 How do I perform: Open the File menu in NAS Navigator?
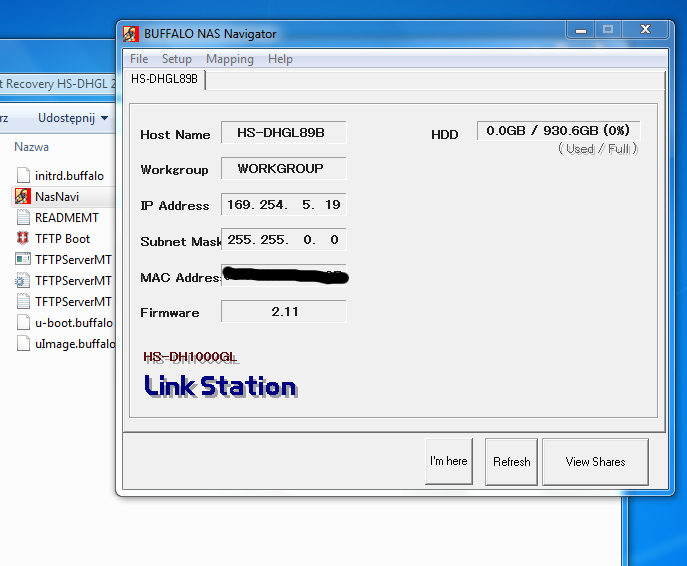click(139, 59)
